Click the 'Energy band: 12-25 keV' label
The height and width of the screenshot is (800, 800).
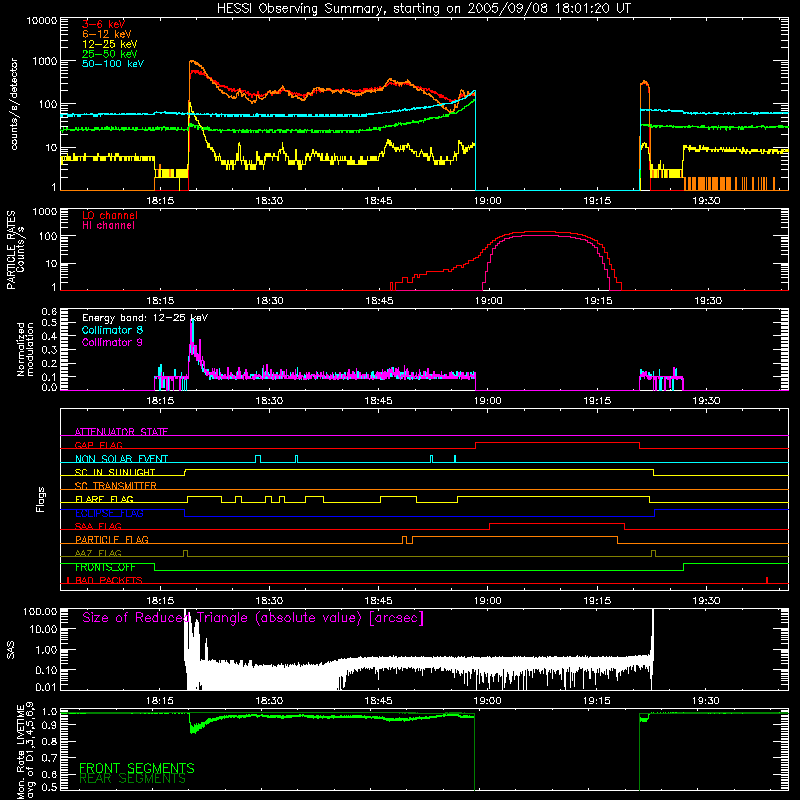click(x=145, y=318)
